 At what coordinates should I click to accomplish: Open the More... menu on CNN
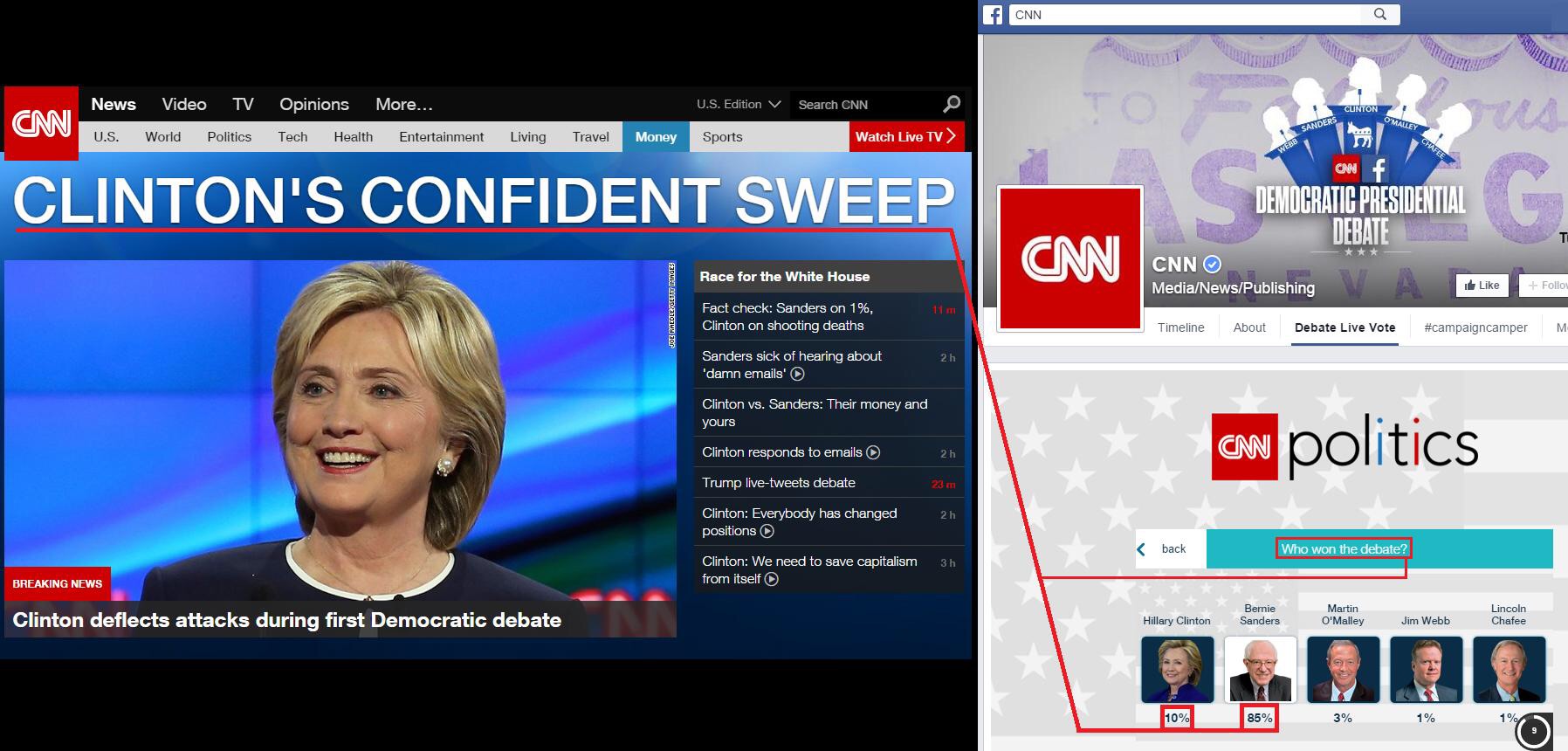404,104
